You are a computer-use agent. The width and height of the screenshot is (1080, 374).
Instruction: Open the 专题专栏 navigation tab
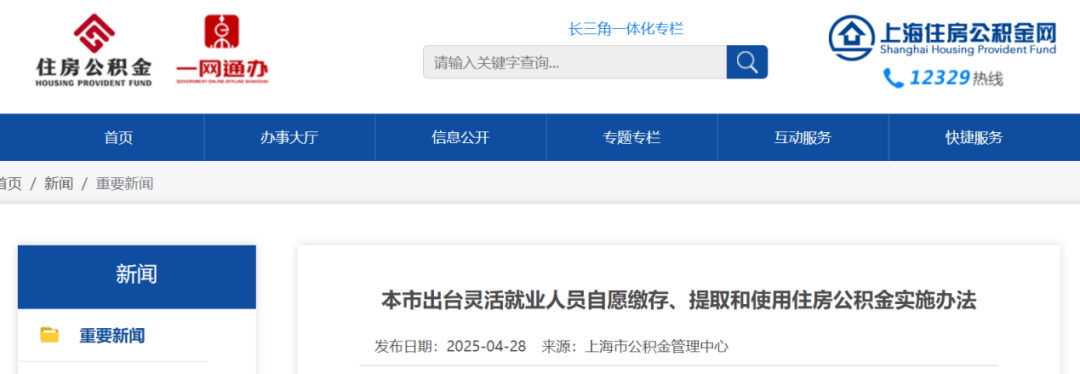point(632,138)
